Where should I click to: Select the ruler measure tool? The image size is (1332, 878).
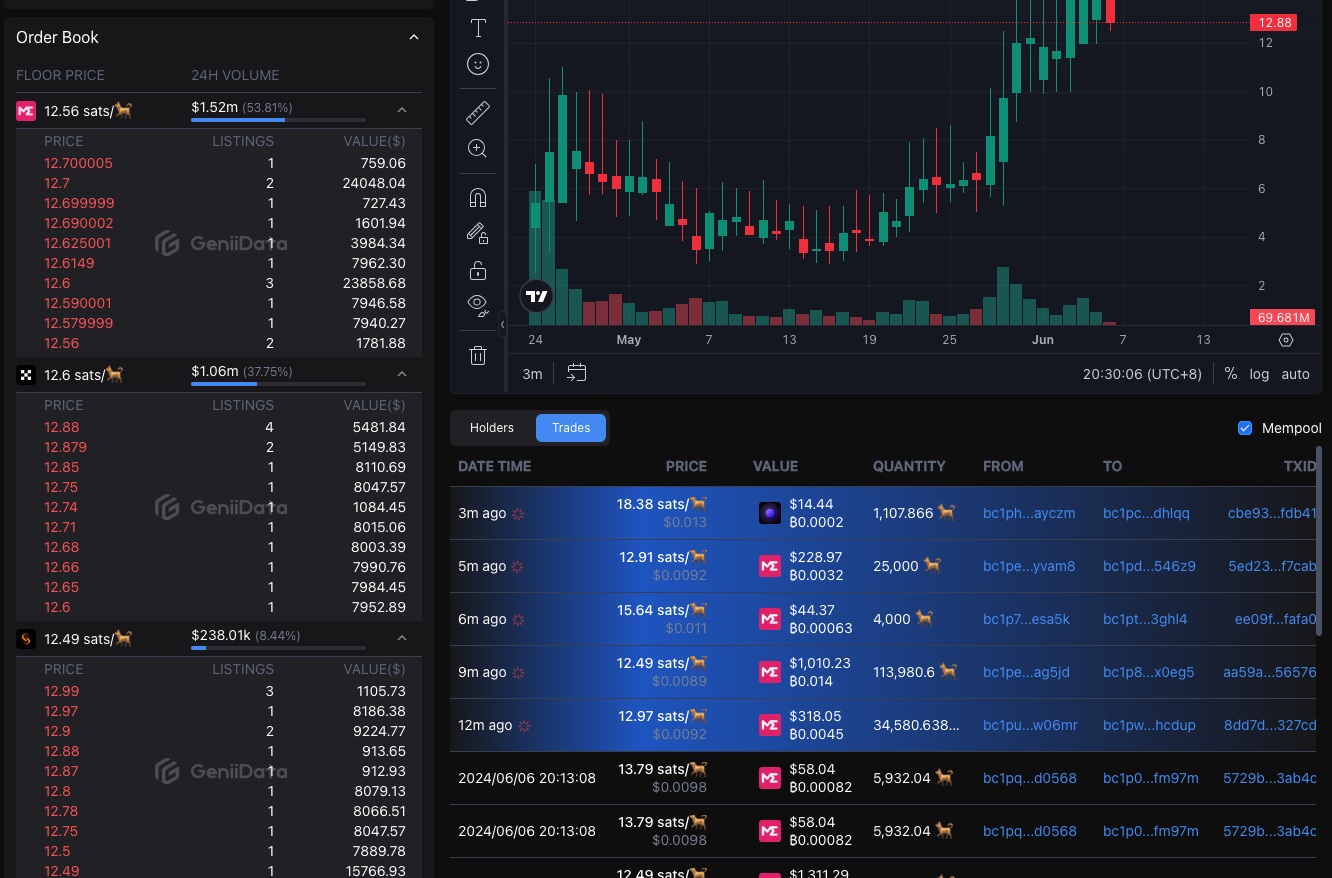pyautogui.click(x=478, y=112)
